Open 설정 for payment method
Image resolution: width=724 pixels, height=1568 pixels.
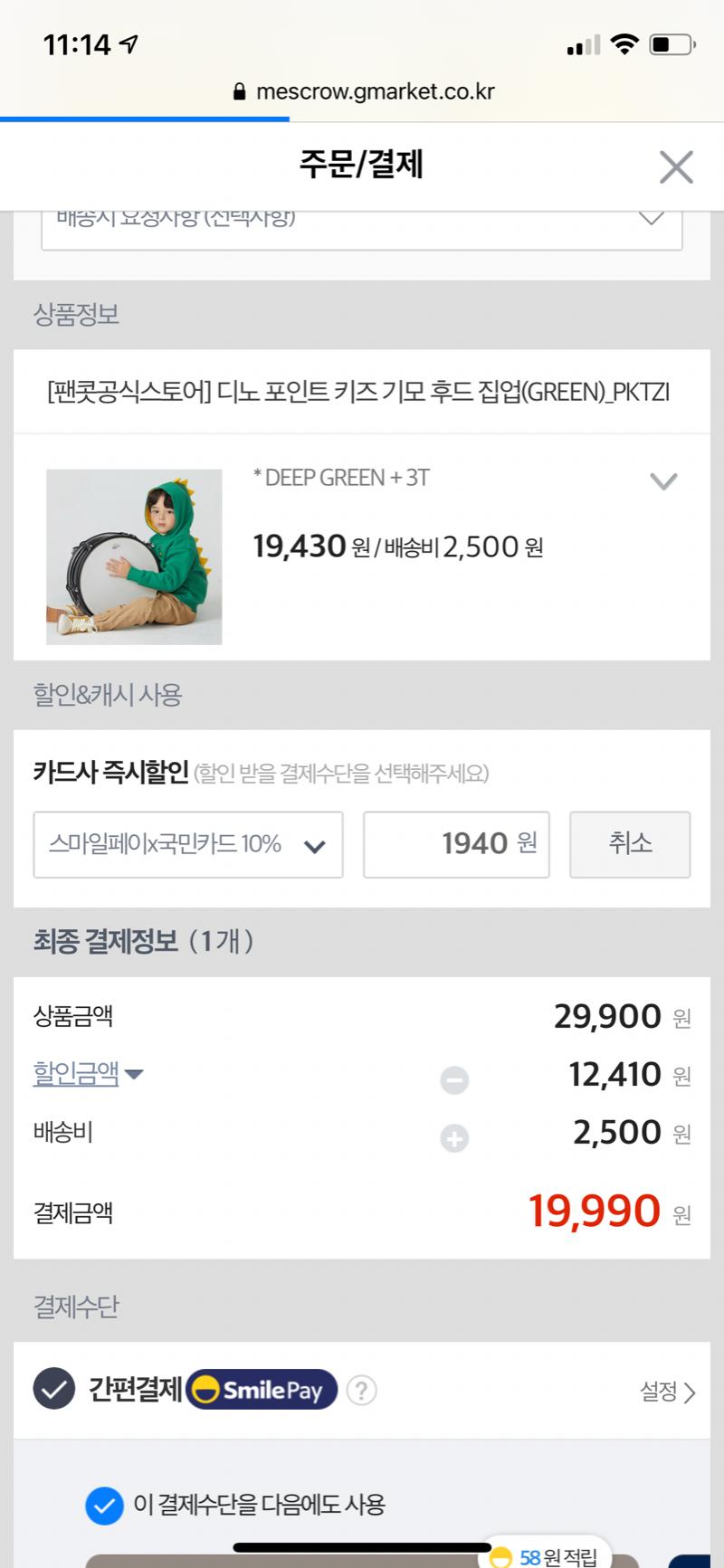[667, 1392]
